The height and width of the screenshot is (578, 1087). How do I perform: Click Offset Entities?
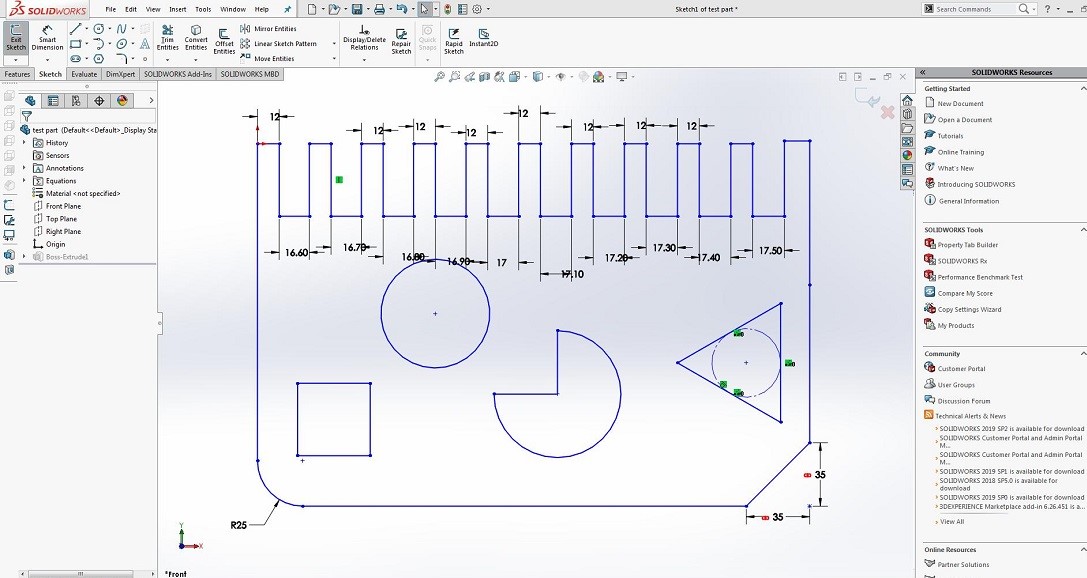point(224,42)
